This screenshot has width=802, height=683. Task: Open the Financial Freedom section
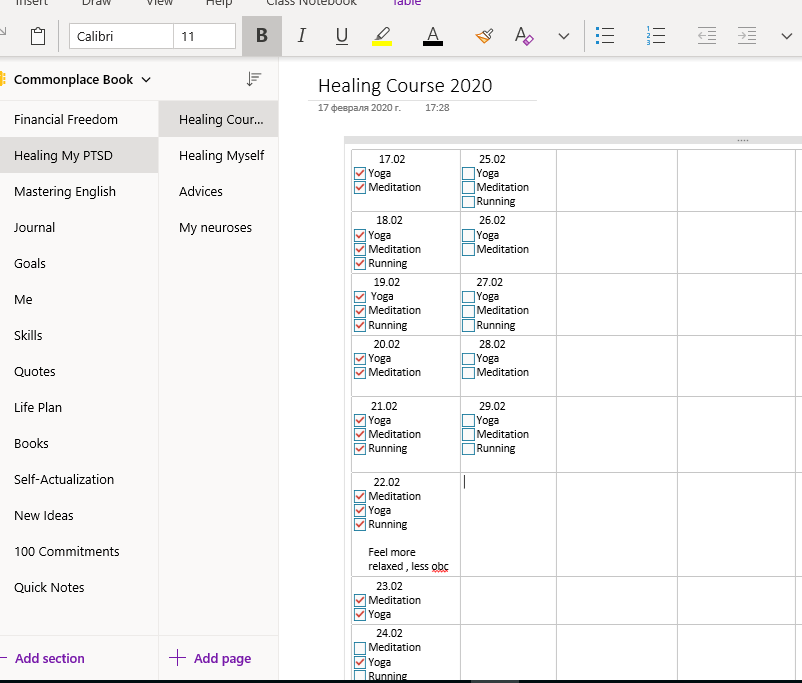point(66,120)
